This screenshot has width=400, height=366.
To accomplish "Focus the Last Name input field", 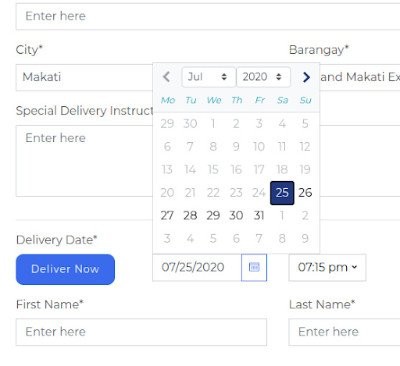I will point(344,332).
